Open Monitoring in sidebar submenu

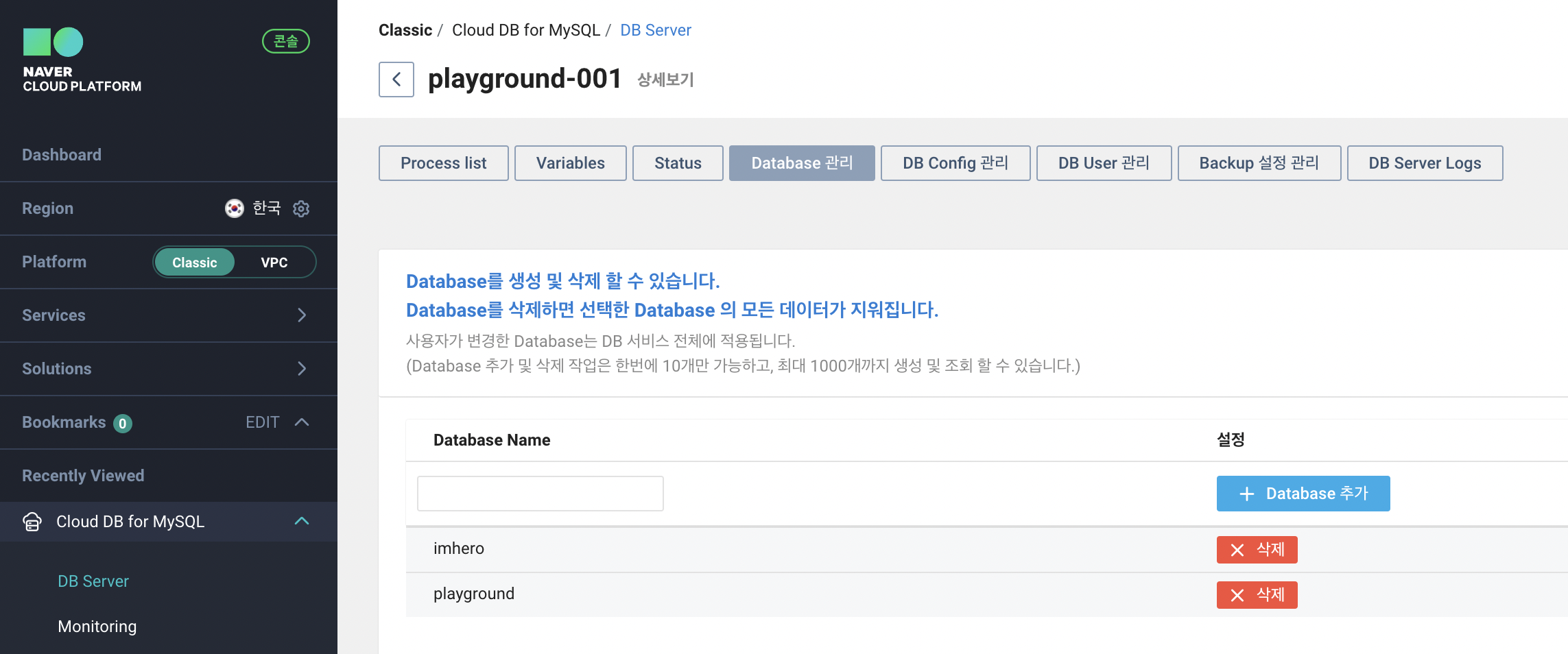97,627
